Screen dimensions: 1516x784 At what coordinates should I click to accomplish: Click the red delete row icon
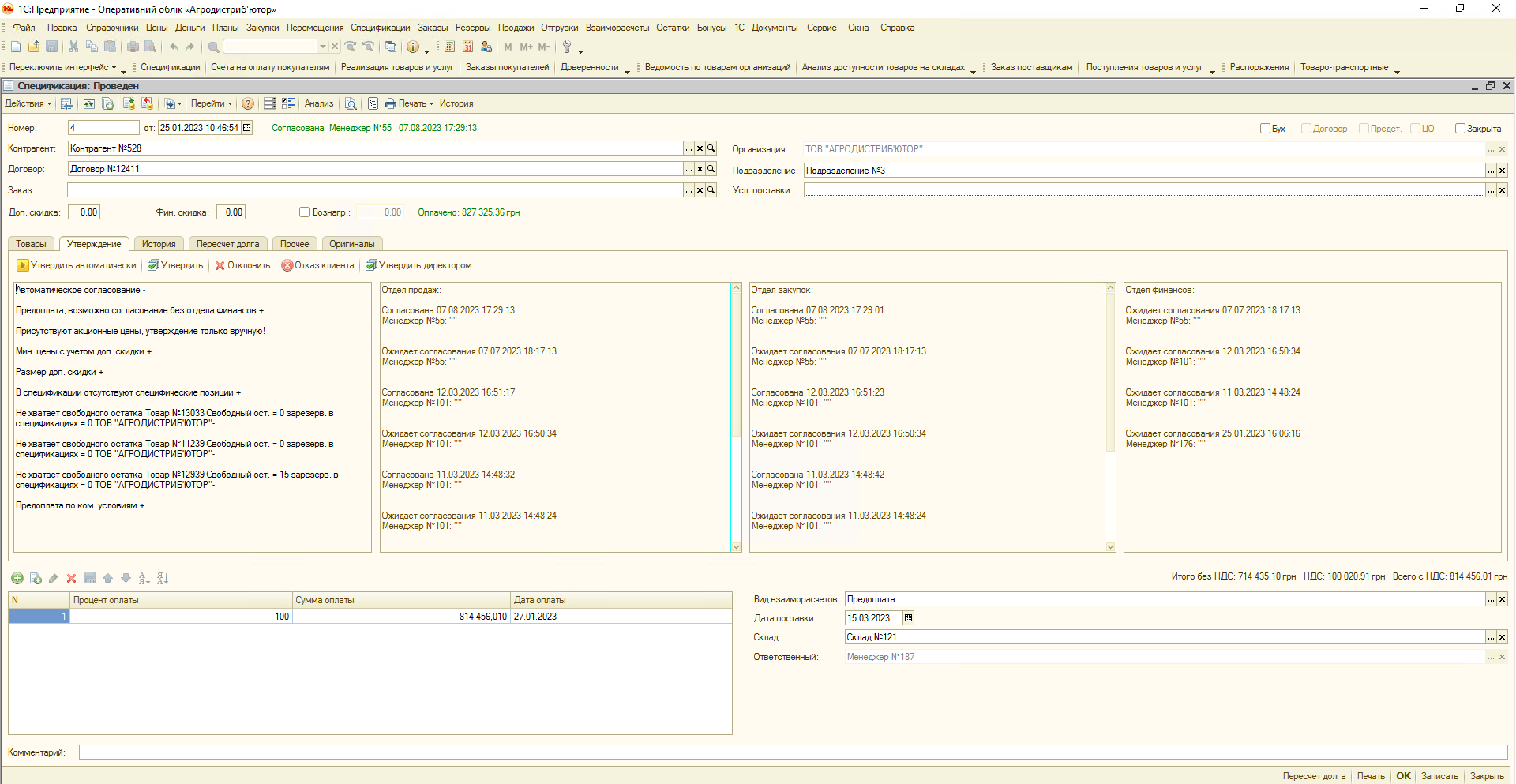(x=71, y=578)
